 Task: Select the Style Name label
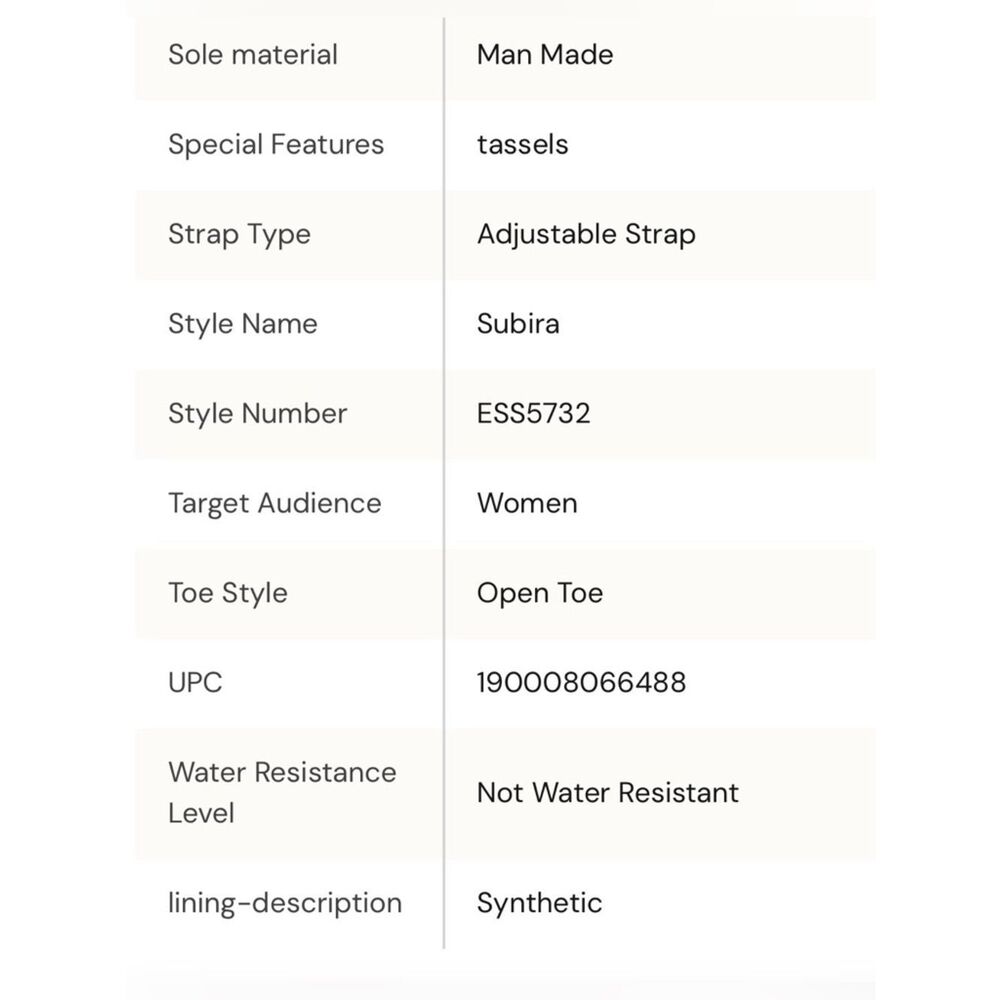click(x=242, y=325)
